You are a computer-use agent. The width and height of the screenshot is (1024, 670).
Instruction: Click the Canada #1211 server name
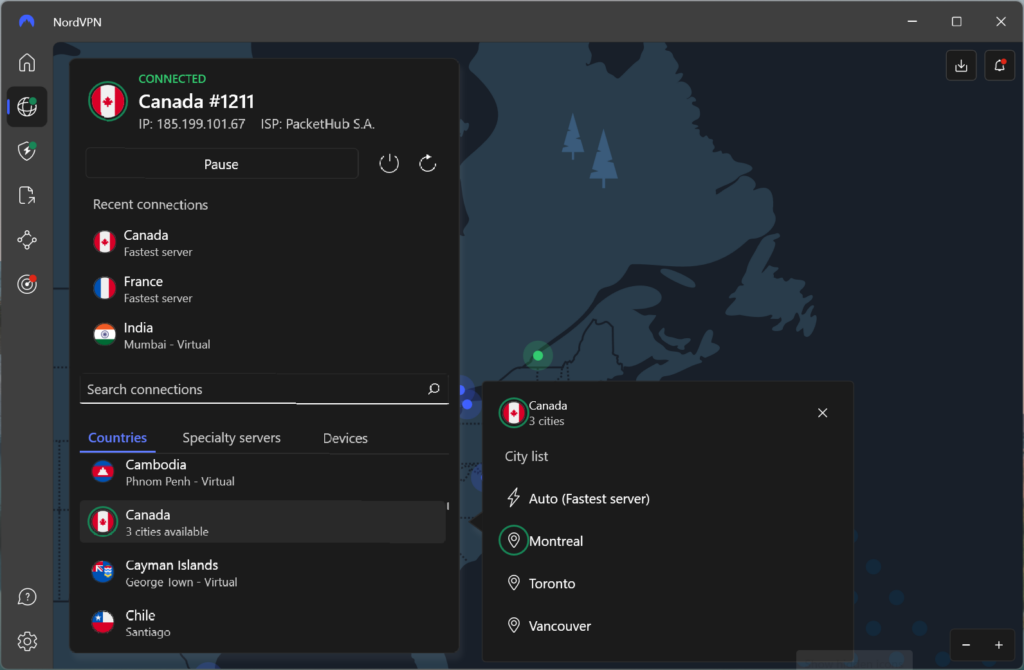coord(196,101)
